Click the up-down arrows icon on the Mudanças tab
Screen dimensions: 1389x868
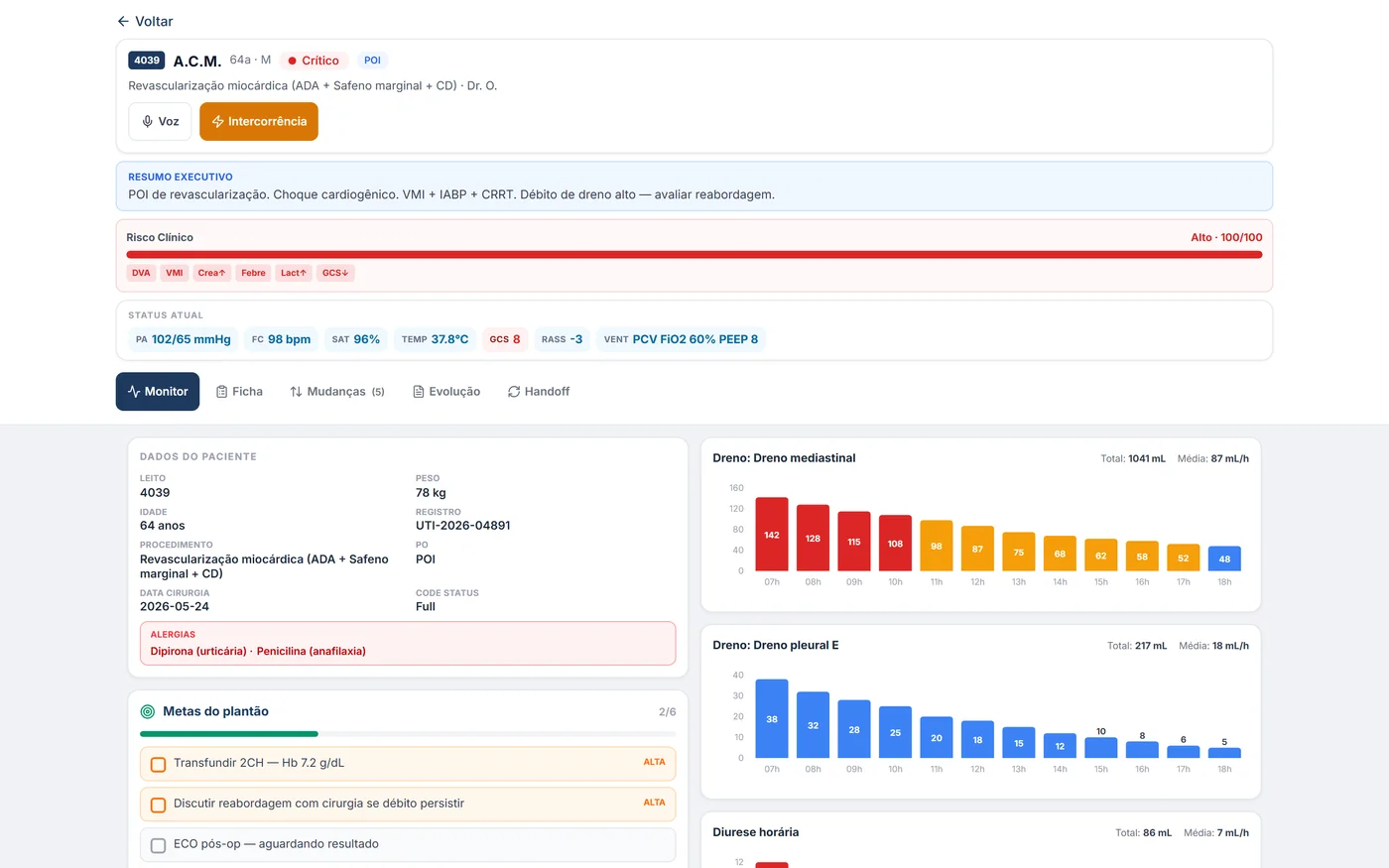(x=296, y=392)
